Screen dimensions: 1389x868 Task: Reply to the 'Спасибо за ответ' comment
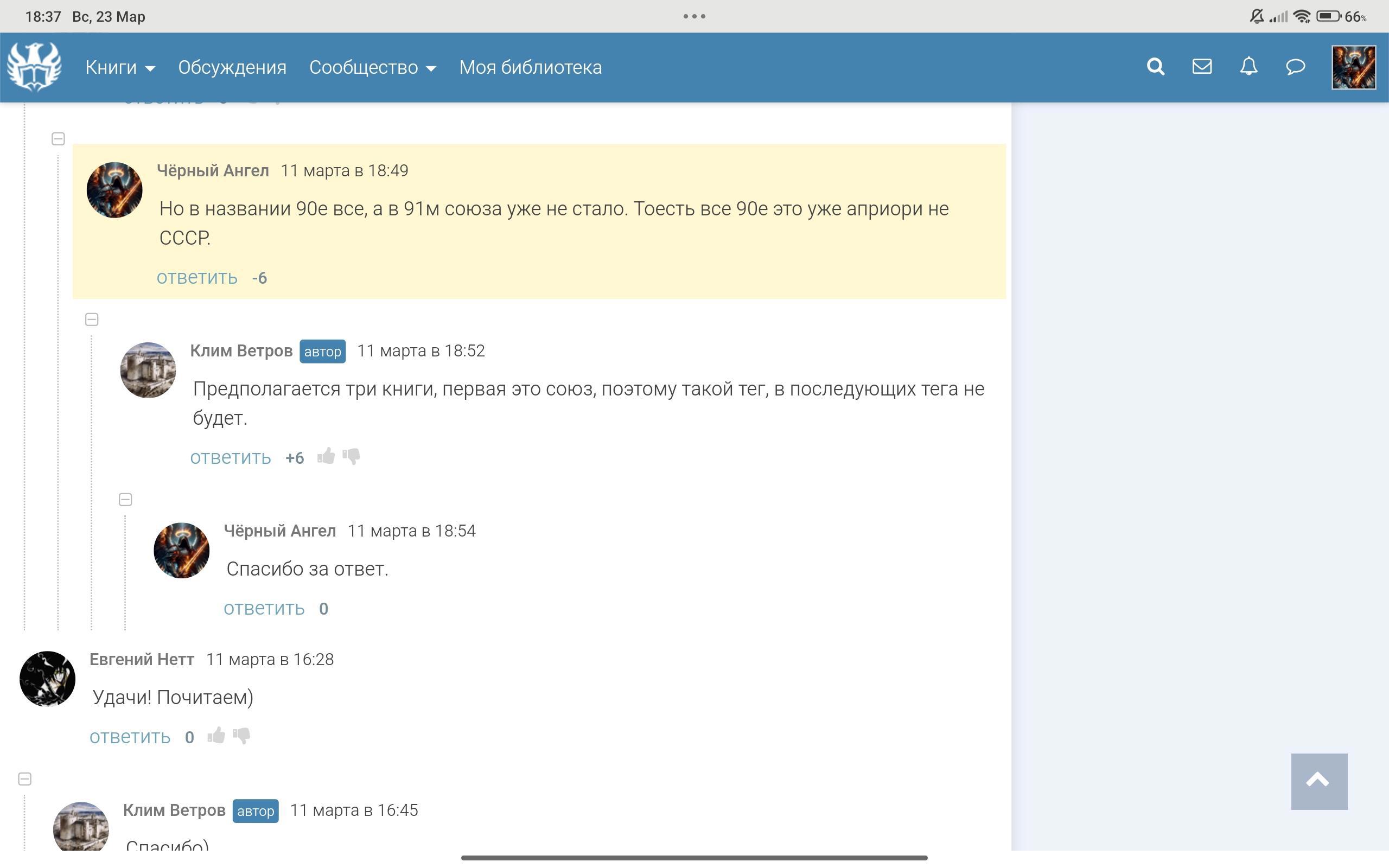tap(264, 609)
